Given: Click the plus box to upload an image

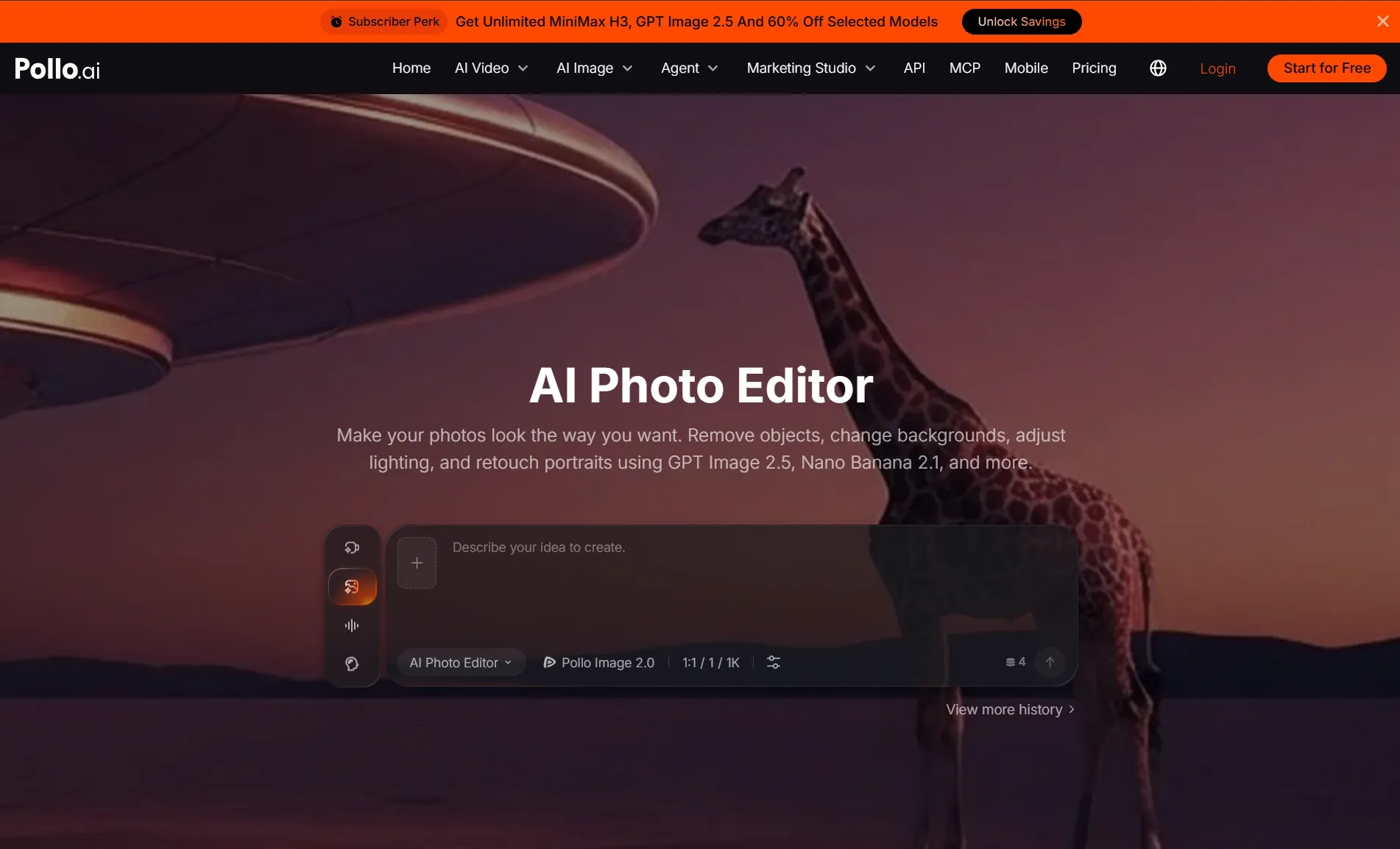Looking at the screenshot, I should pos(417,563).
